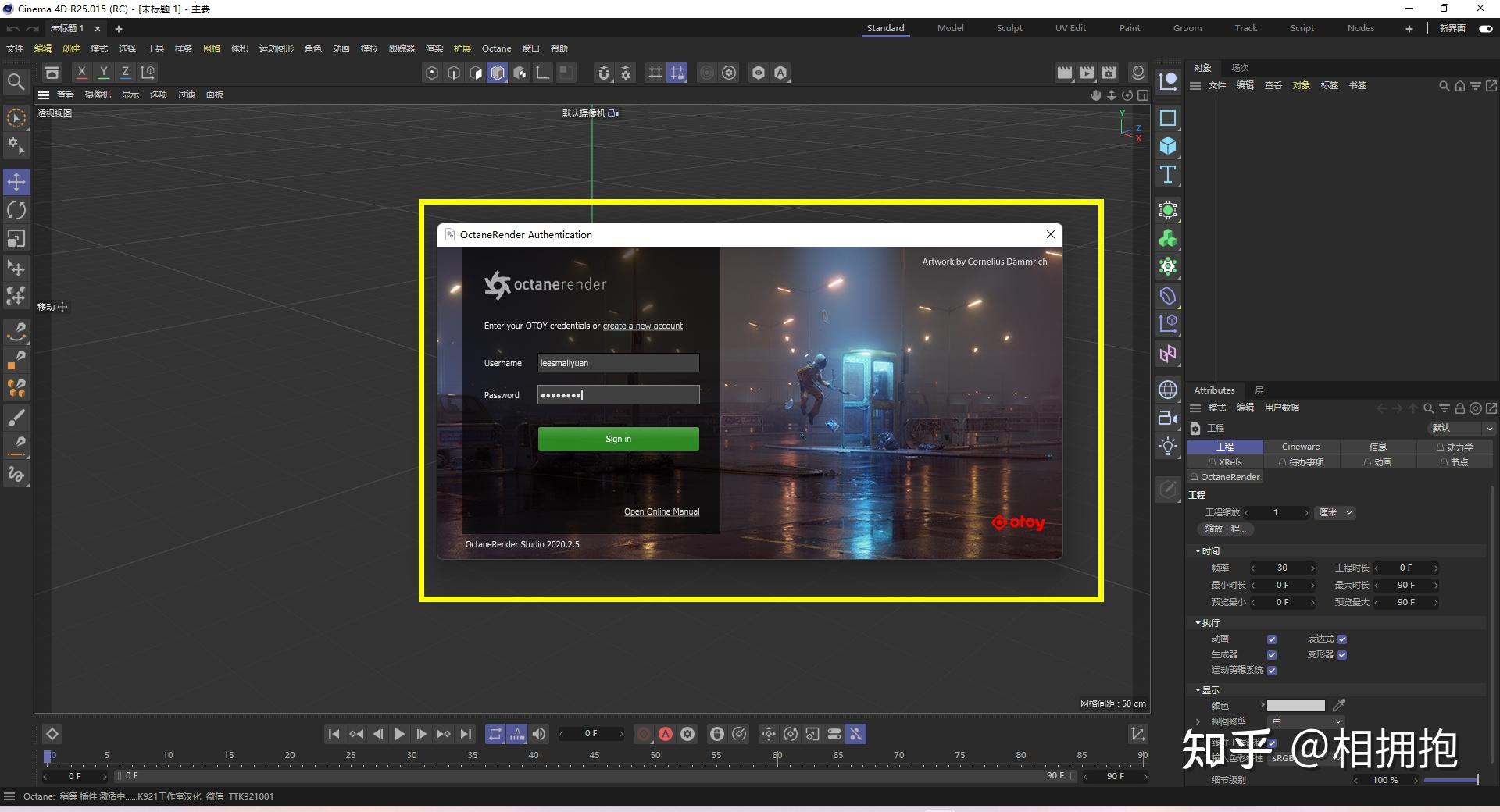This screenshot has height=812, width=1500.
Task: Open the 厘米 units dropdown
Action: click(x=1335, y=512)
